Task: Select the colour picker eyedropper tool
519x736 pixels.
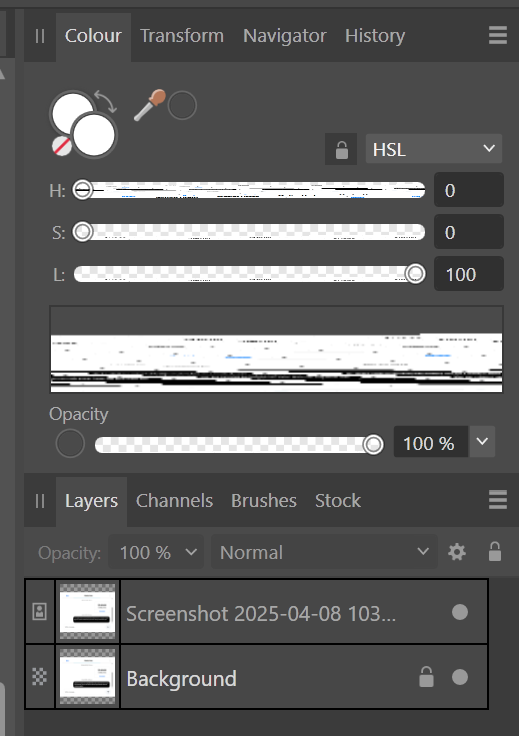Action: pos(150,105)
